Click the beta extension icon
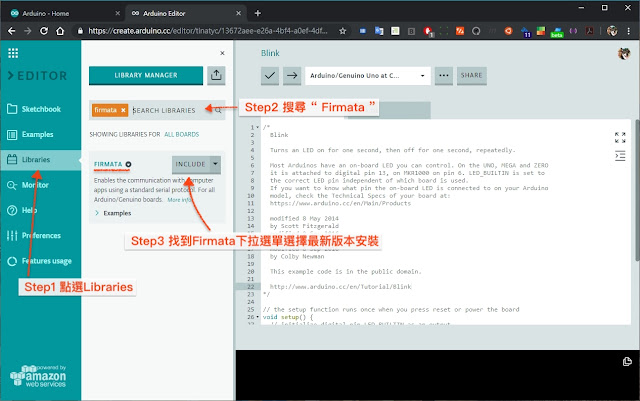This screenshot has height=401, width=640. coord(557,32)
